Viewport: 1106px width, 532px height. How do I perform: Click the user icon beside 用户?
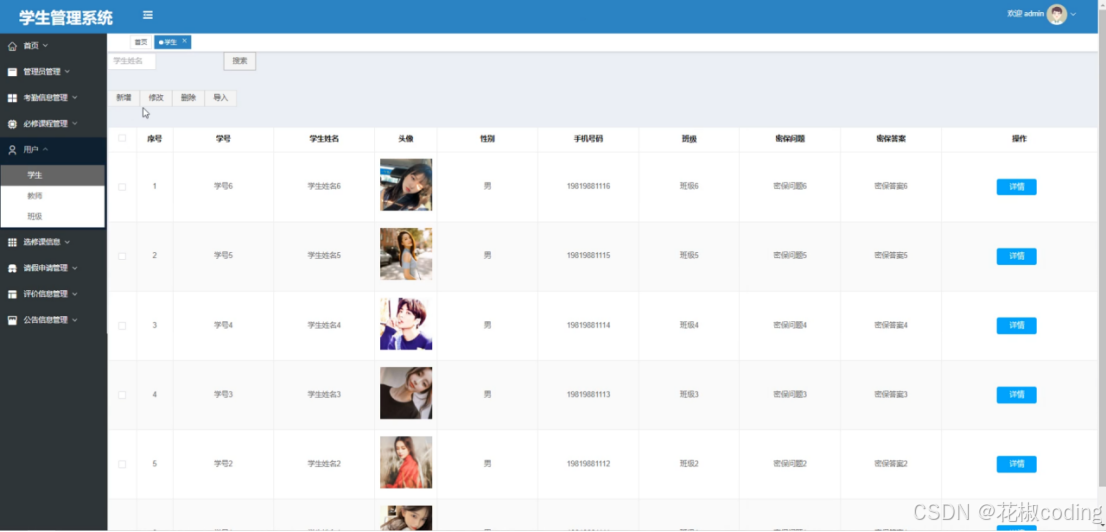(x=12, y=150)
